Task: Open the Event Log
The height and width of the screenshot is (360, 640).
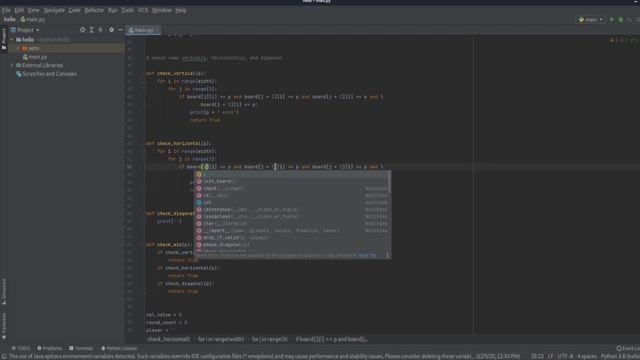Action: pyautogui.click(x=628, y=348)
